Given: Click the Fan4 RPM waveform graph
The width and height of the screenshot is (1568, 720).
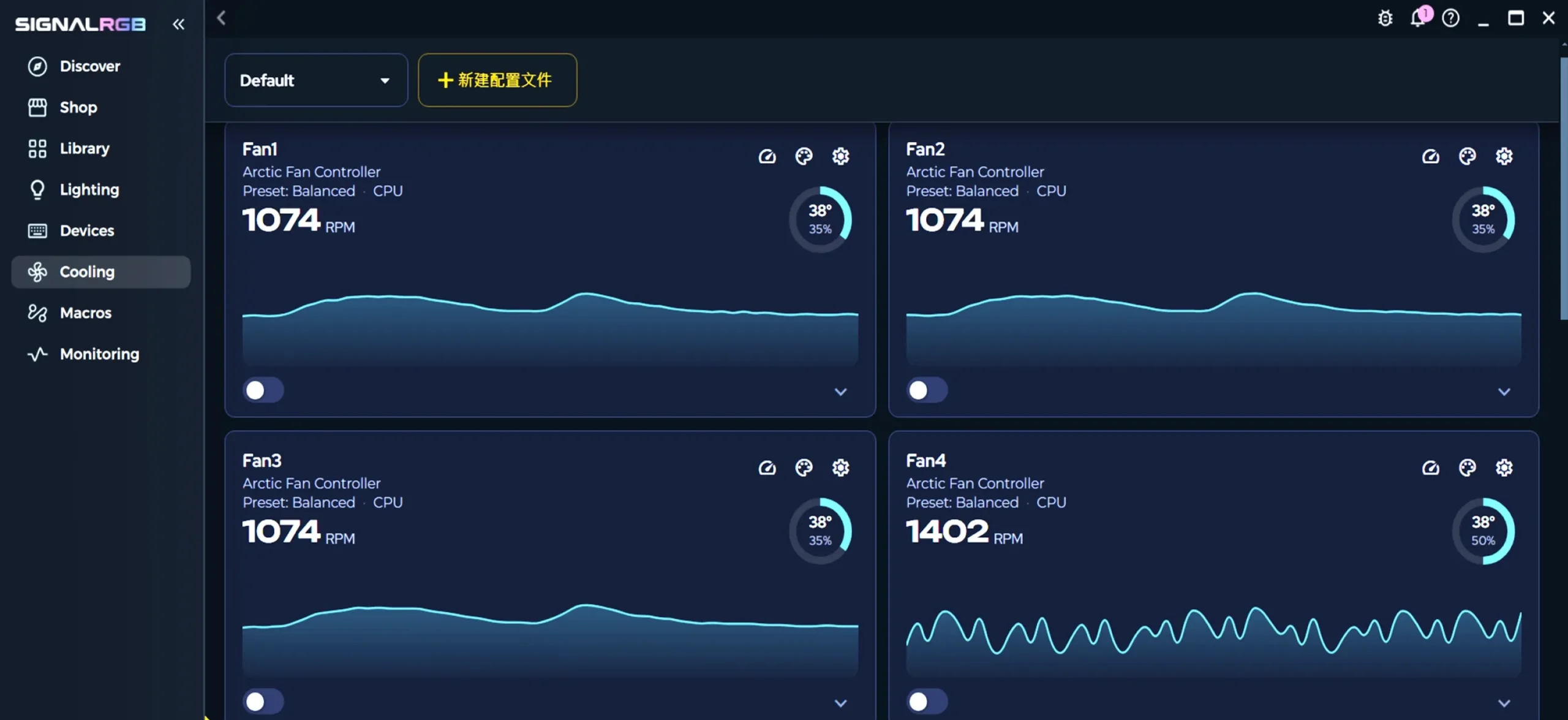Looking at the screenshot, I should point(1213,641).
